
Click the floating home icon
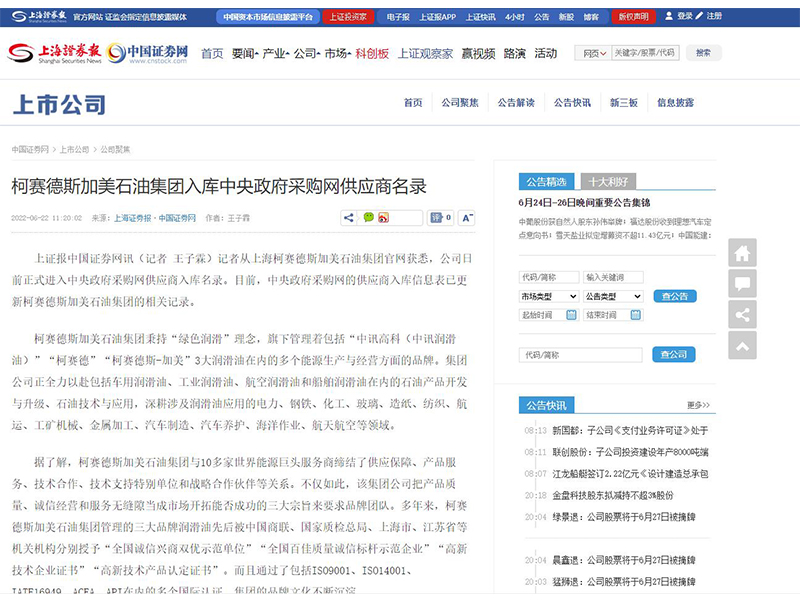pyautogui.click(x=742, y=253)
